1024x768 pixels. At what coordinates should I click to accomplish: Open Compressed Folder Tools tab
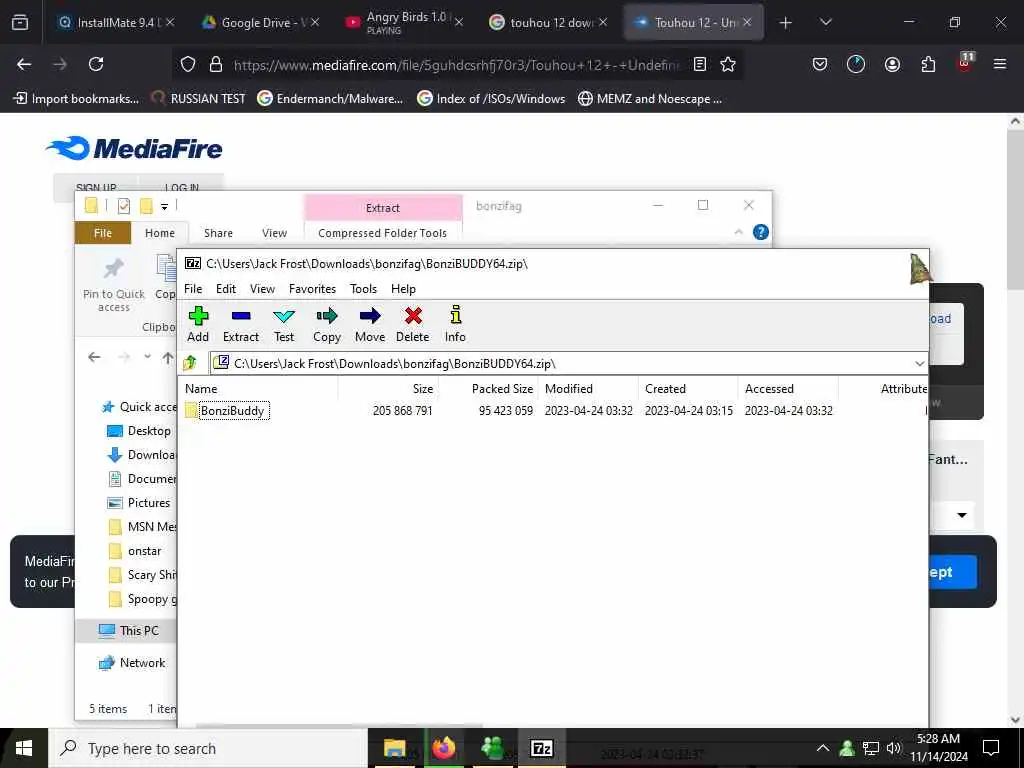pyautogui.click(x=383, y=233)
